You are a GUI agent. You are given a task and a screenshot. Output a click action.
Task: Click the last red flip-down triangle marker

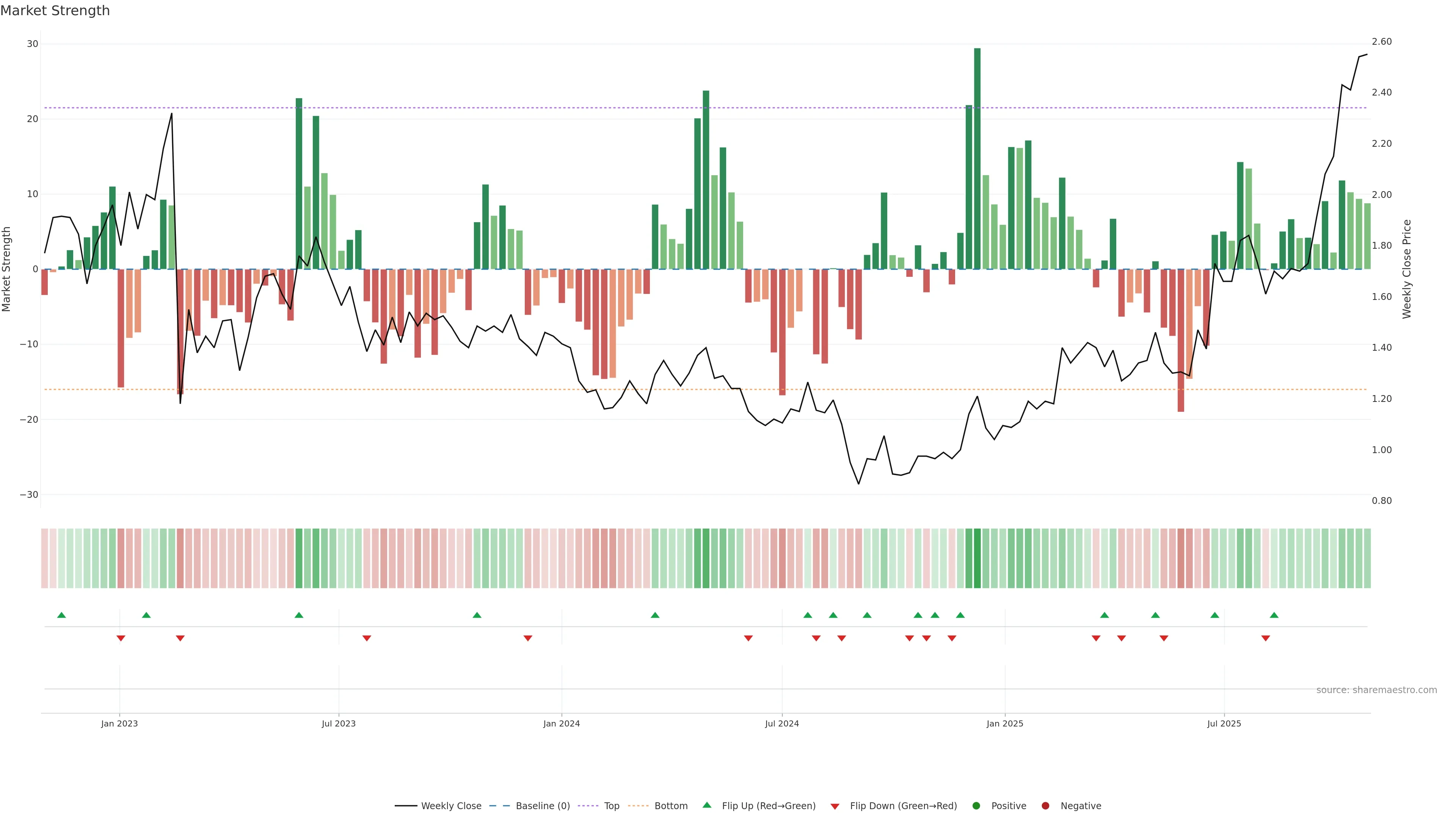click(1266, 638)
